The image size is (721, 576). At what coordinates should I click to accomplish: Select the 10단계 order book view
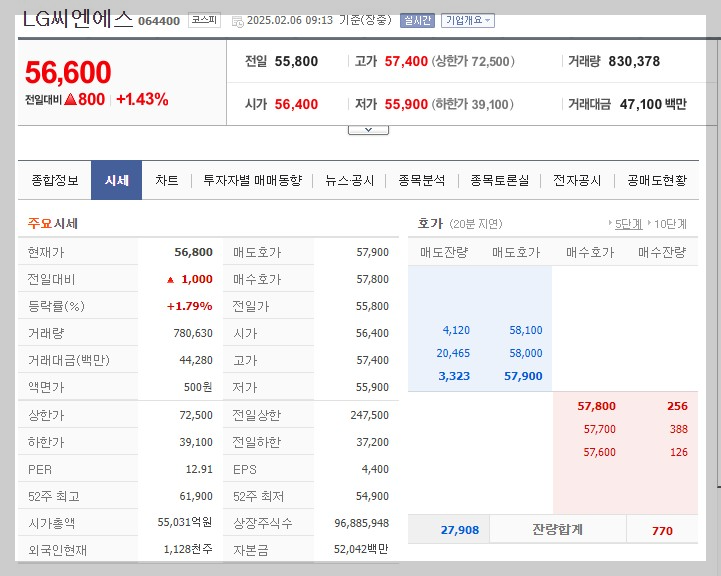point(670,224)
